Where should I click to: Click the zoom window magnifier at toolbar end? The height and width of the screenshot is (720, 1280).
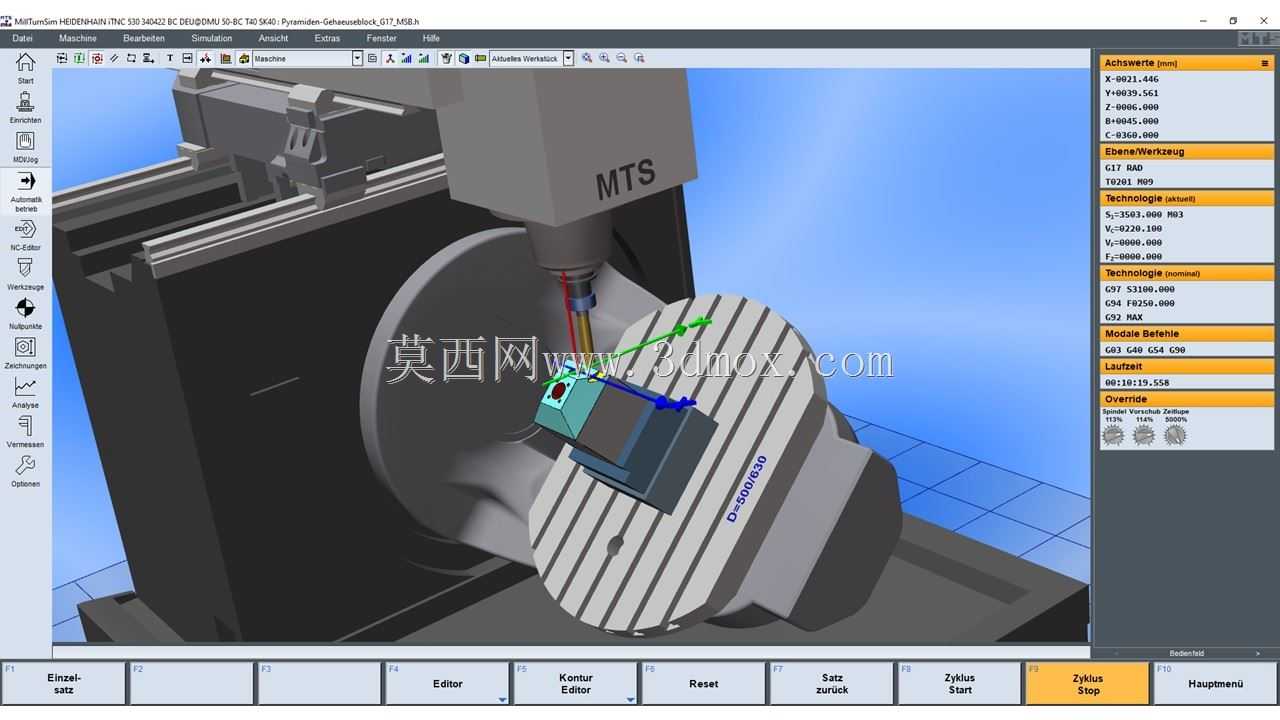[639, 58]
